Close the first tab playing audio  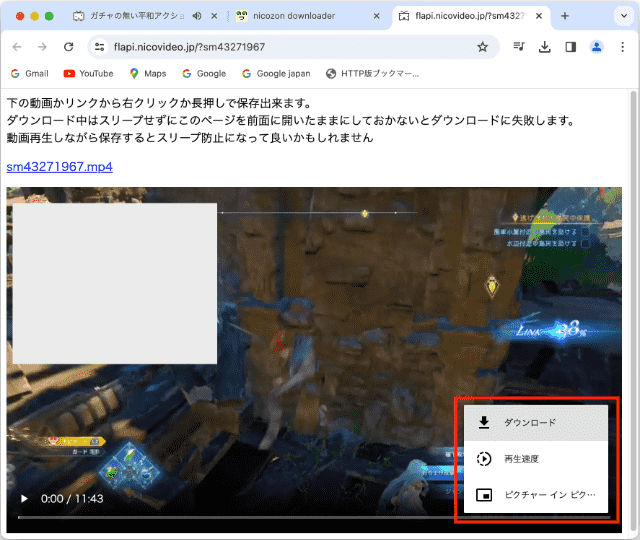pyautogui.click(x=214, y=16)
